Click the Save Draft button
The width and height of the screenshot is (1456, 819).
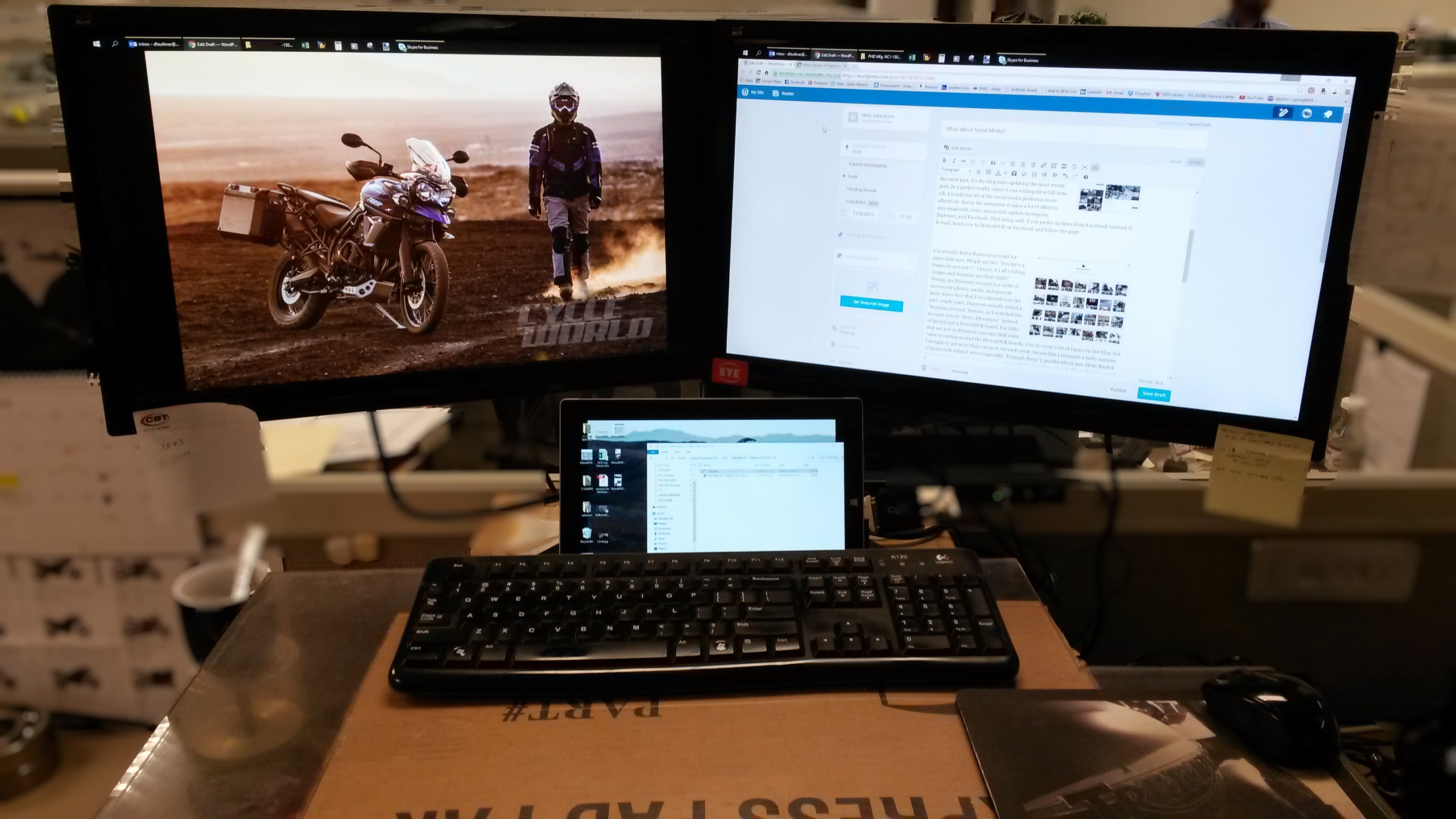[x=1154, y=394]
